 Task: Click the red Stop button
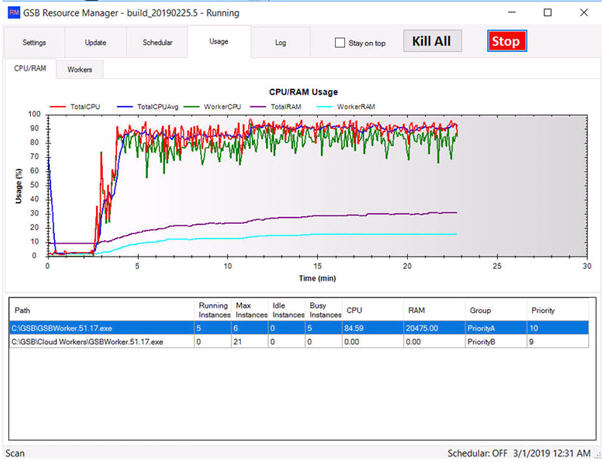(x=506, y=42)
